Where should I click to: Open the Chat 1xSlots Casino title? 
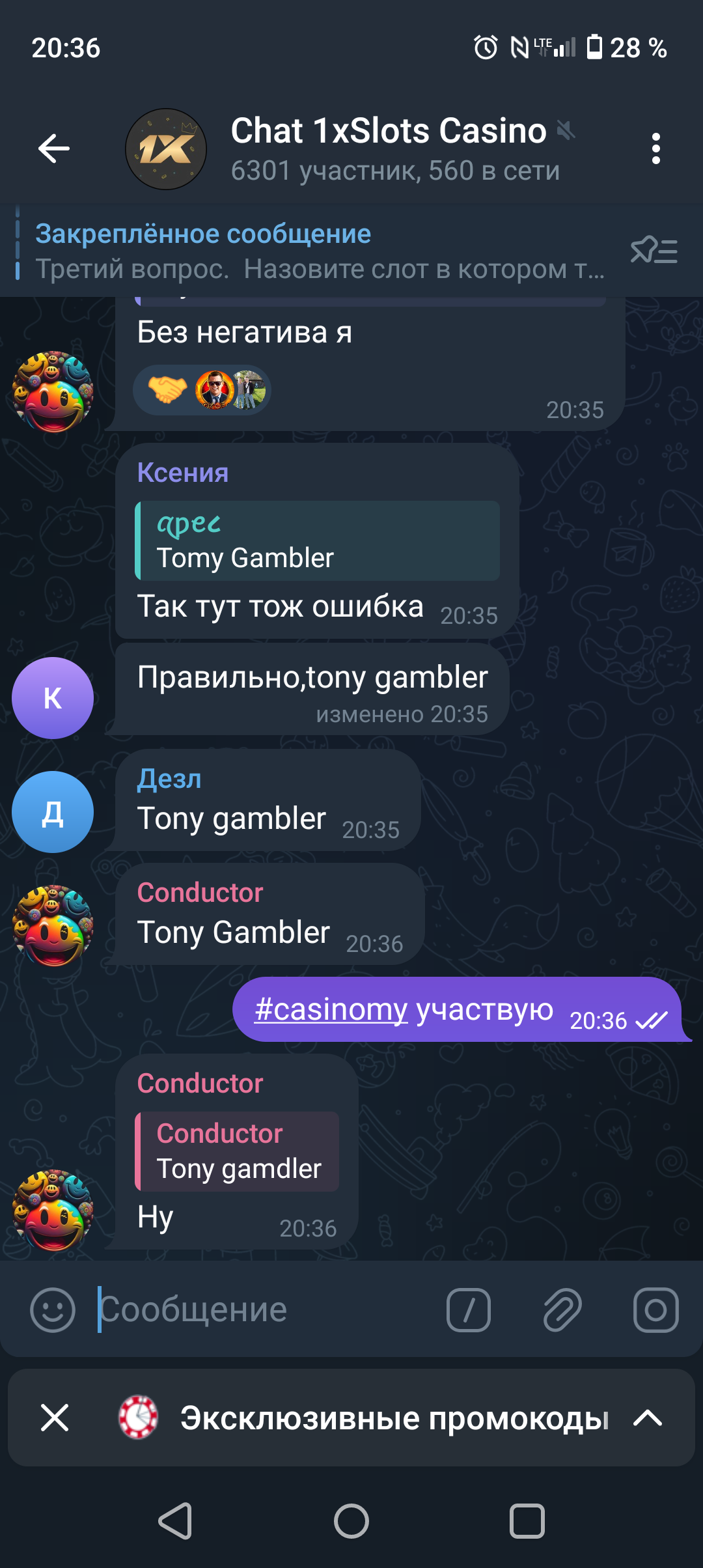[389, 130]
